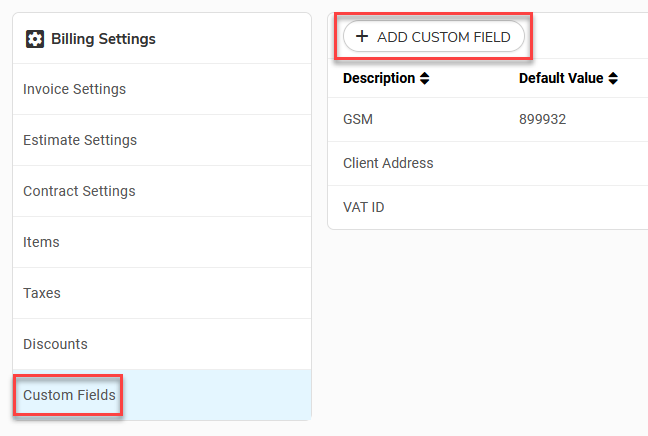This screenshot has height=436, width=648.
Task: Click the ADD CUSTOM FIELD button
Action: click(x=434, y=36)
